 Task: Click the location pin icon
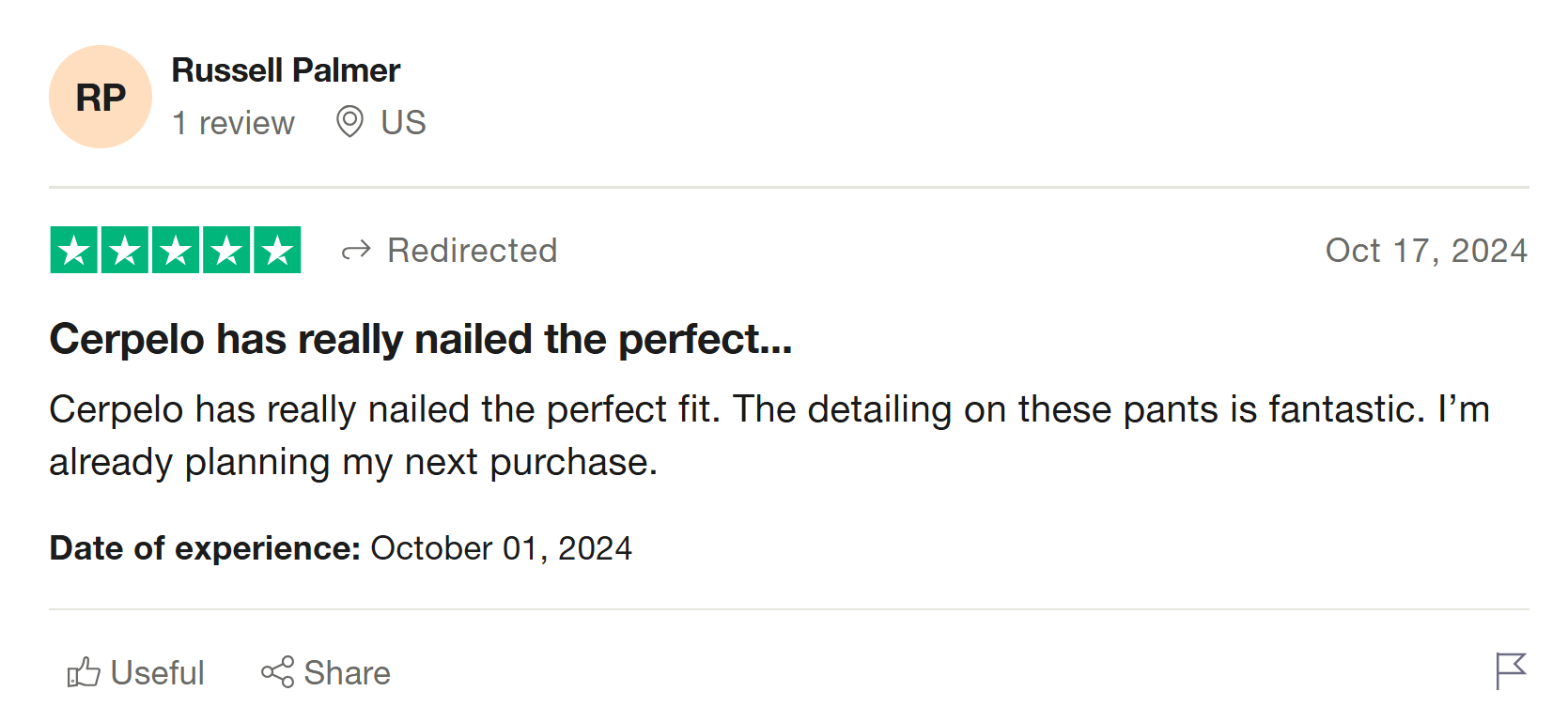(349, 122)
